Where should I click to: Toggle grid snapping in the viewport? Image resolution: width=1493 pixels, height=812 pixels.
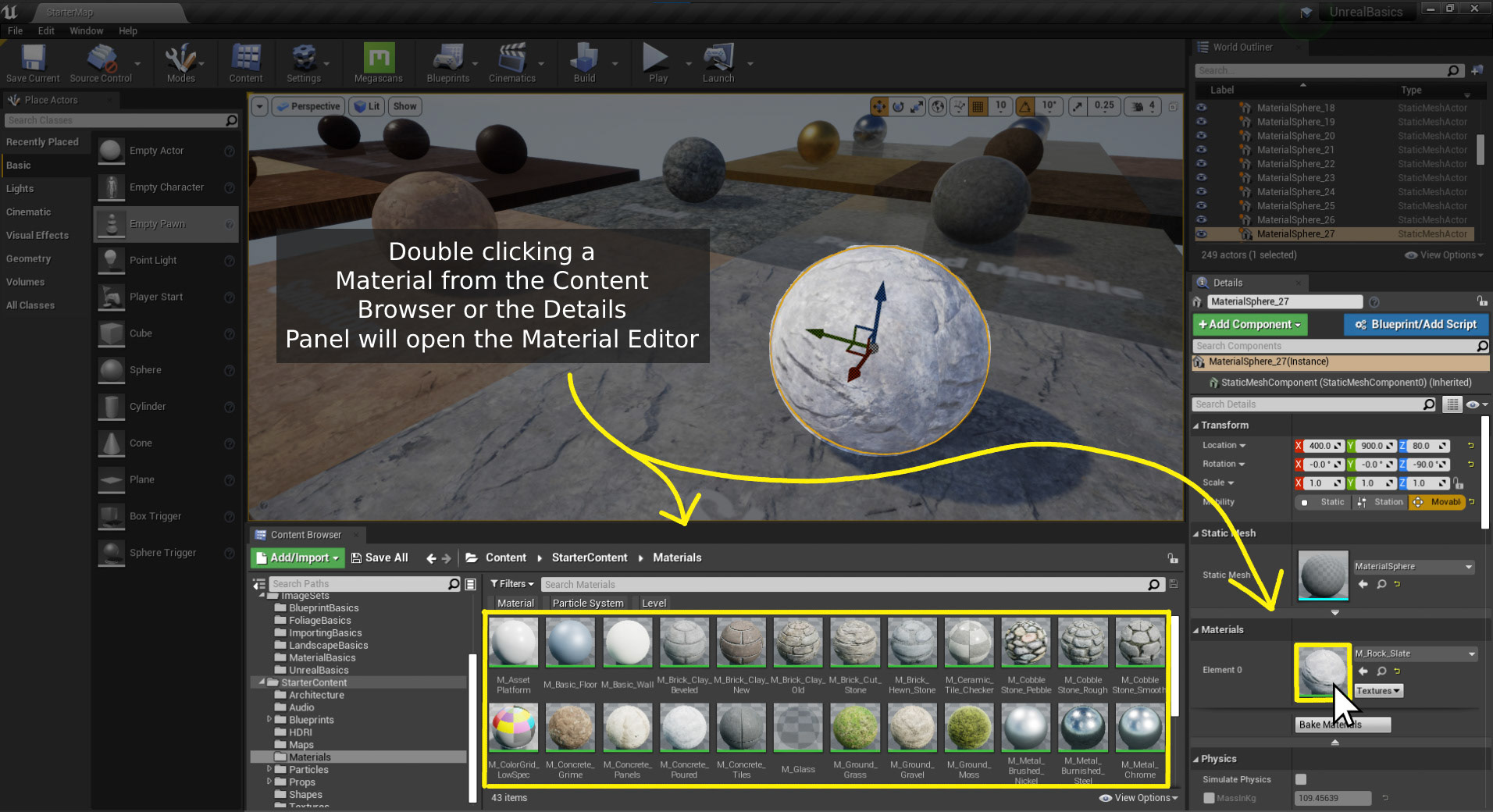tap(978, 106)
